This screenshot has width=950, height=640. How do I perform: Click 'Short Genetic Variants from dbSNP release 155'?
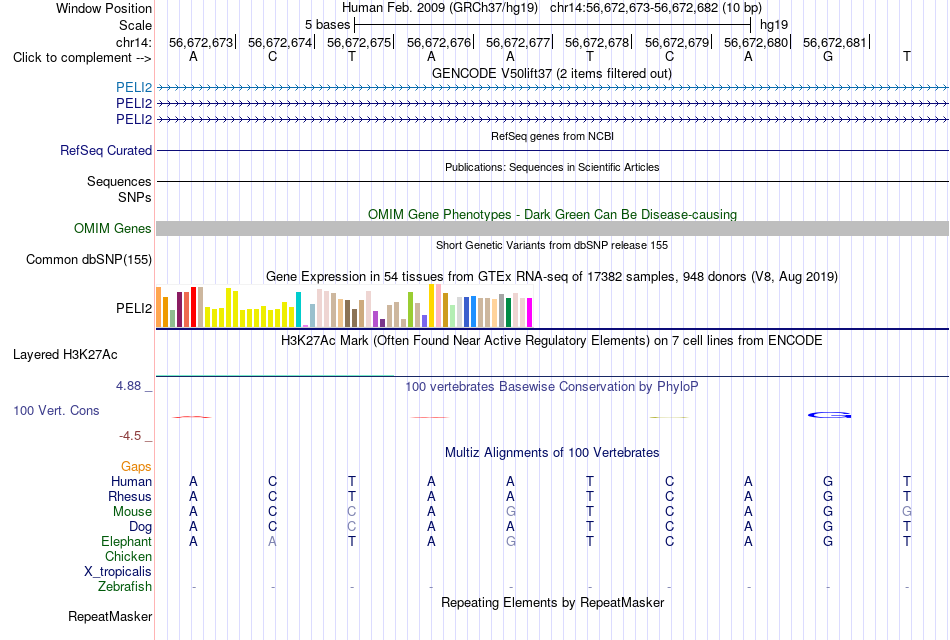[552, 245]
